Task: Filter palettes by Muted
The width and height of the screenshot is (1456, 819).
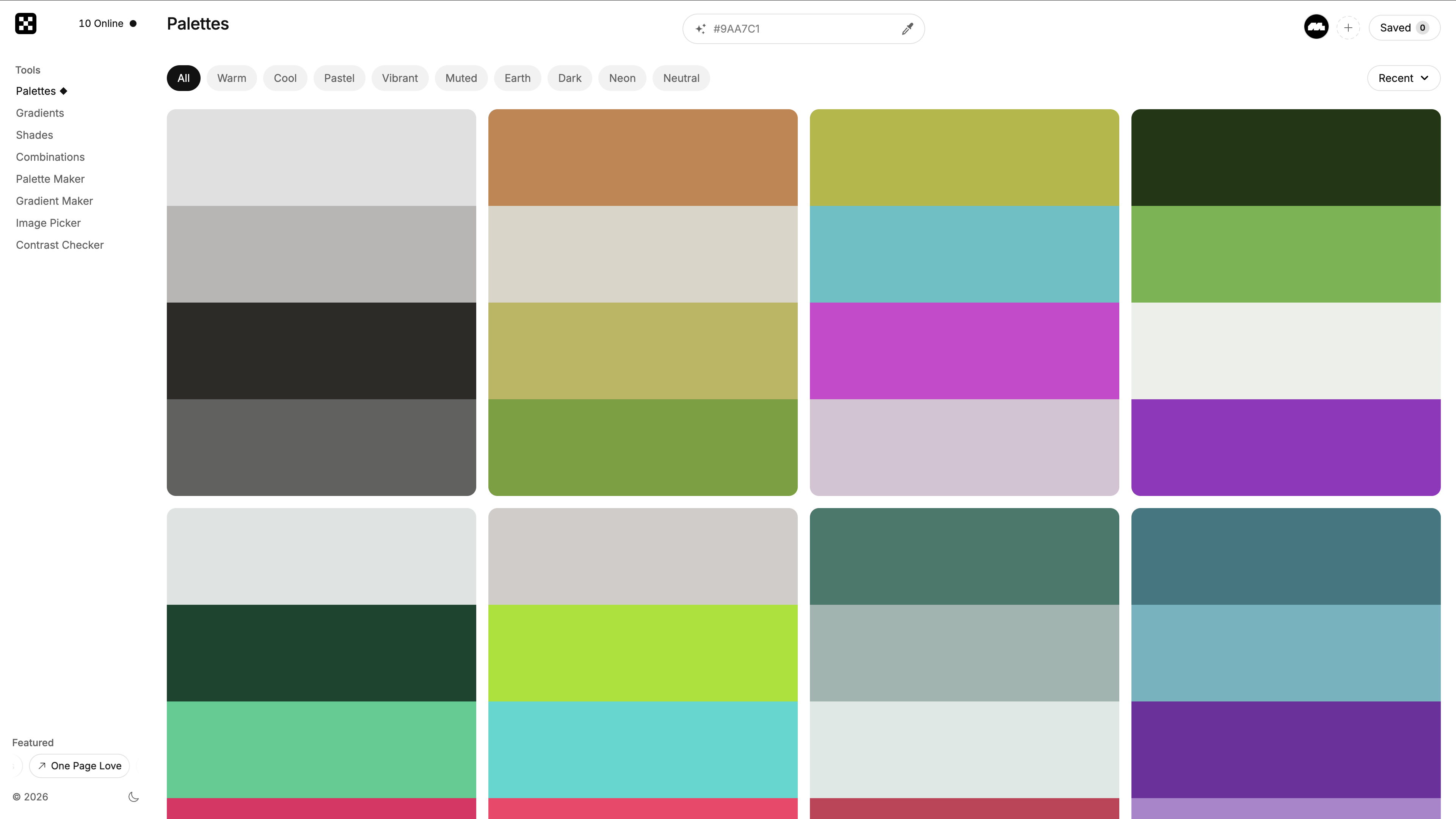Action: pos(461,78)
